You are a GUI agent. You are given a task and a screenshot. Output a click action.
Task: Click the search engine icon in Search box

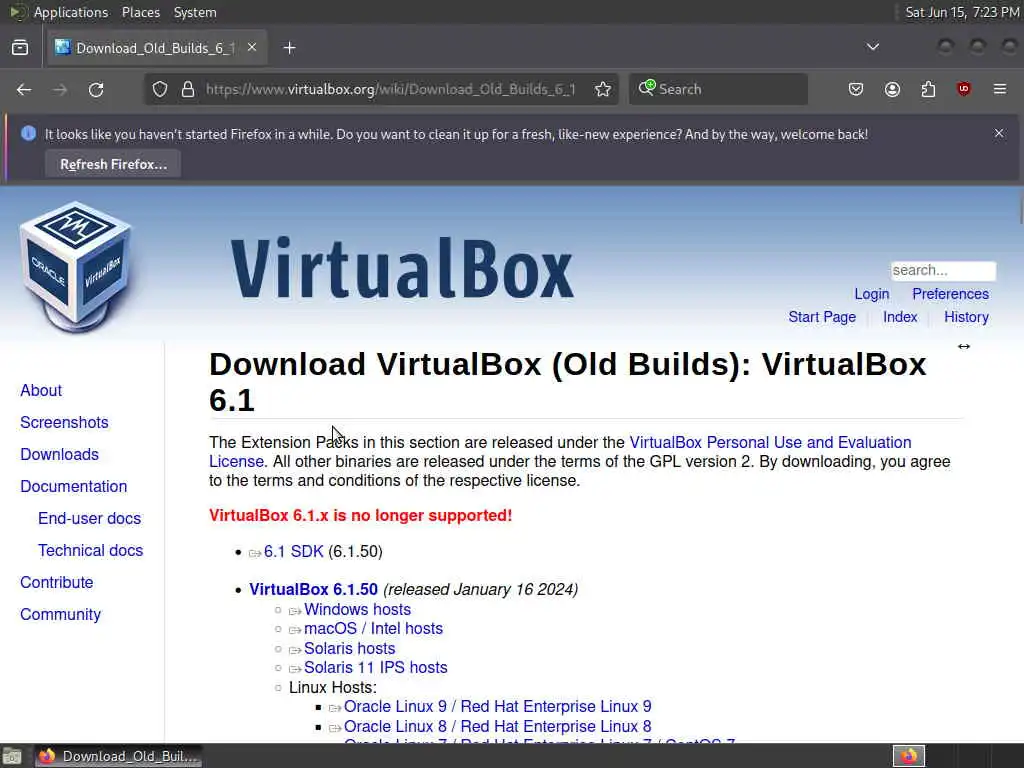[x=647, y=88]
